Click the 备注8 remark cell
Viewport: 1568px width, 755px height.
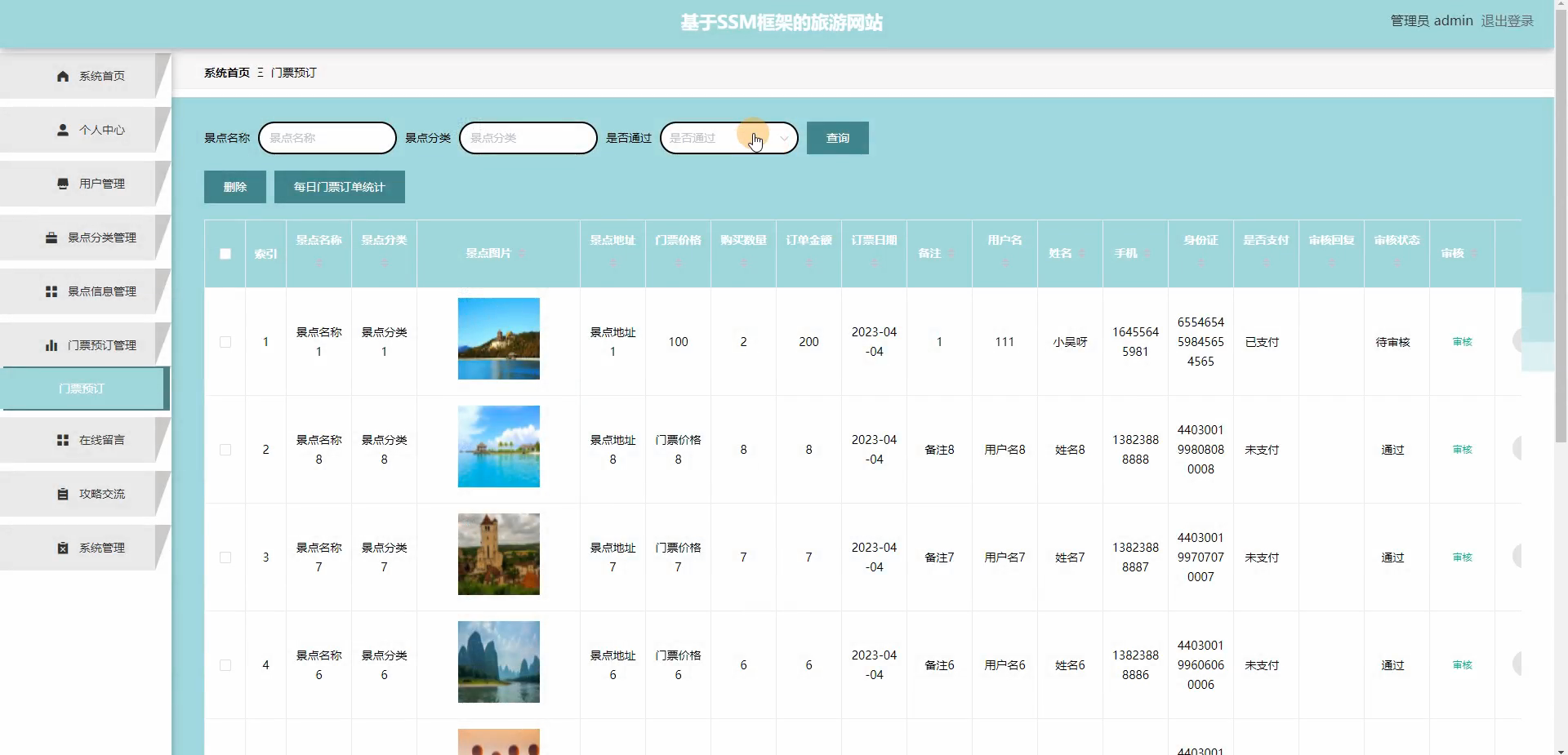[x=939, y=450]
